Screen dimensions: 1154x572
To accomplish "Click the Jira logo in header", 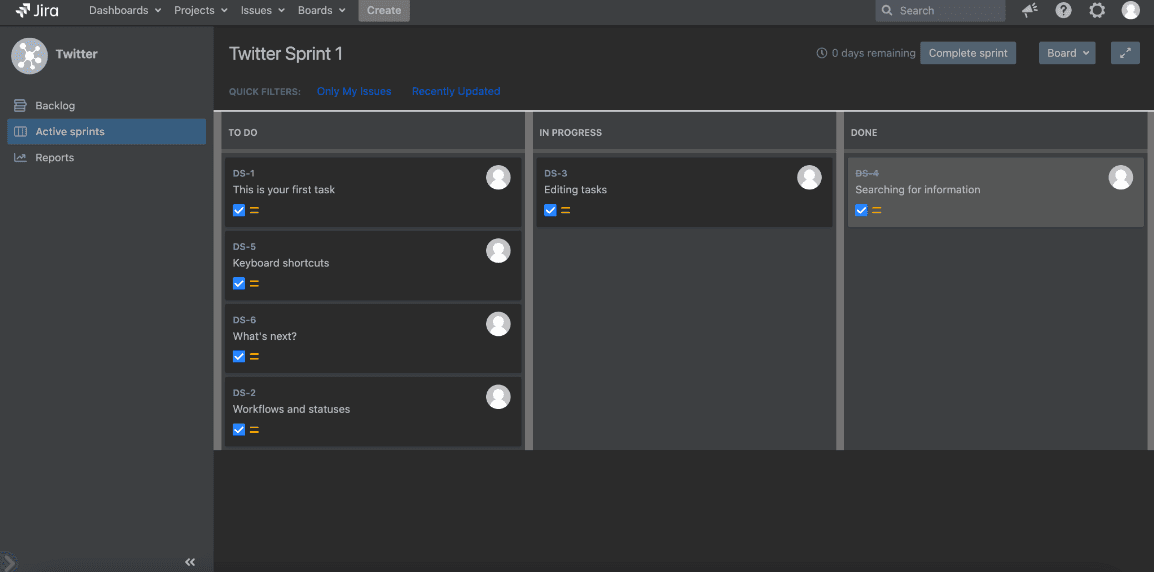I will coord(37,11).
